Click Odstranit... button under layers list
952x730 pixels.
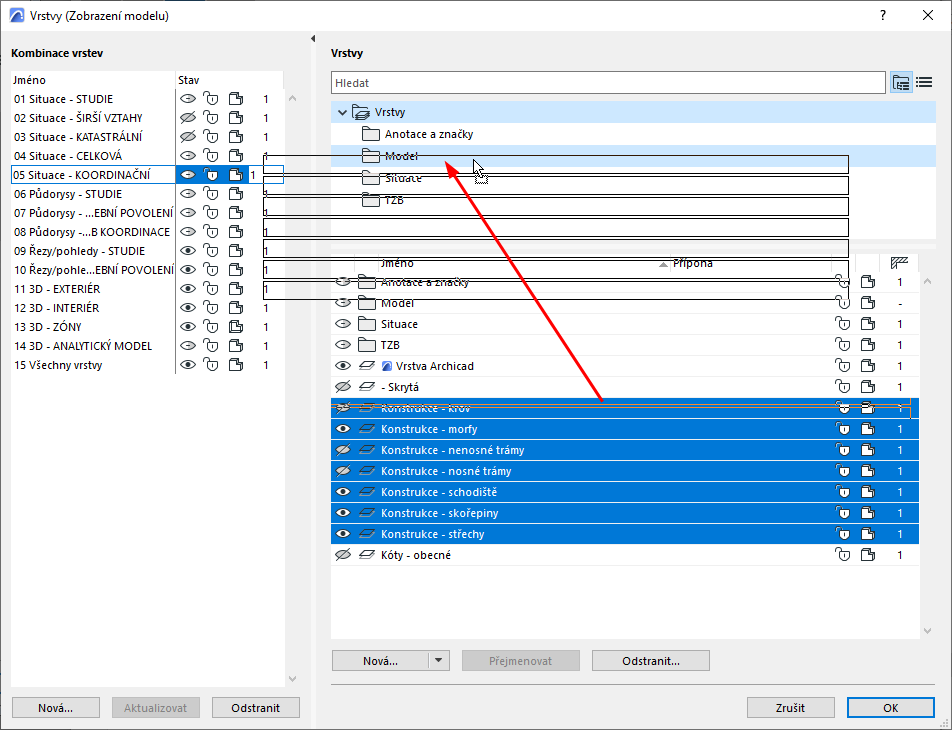click(x=651, y=660)
